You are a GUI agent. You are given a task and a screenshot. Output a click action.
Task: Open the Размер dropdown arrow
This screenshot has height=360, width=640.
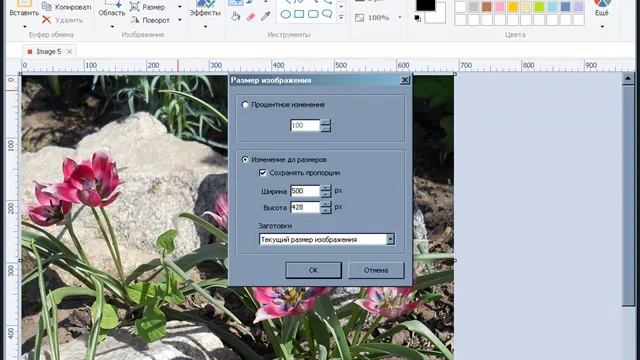(x=180, y=7)
